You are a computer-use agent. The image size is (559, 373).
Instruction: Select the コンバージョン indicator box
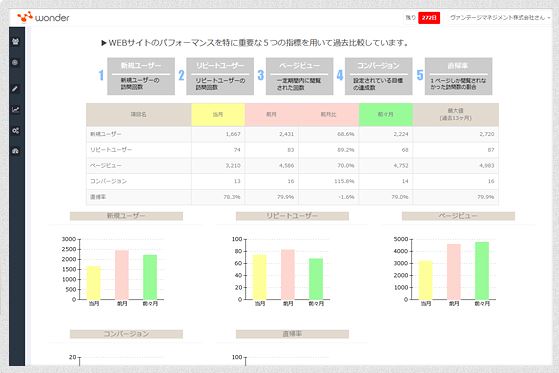pos(379,76)
